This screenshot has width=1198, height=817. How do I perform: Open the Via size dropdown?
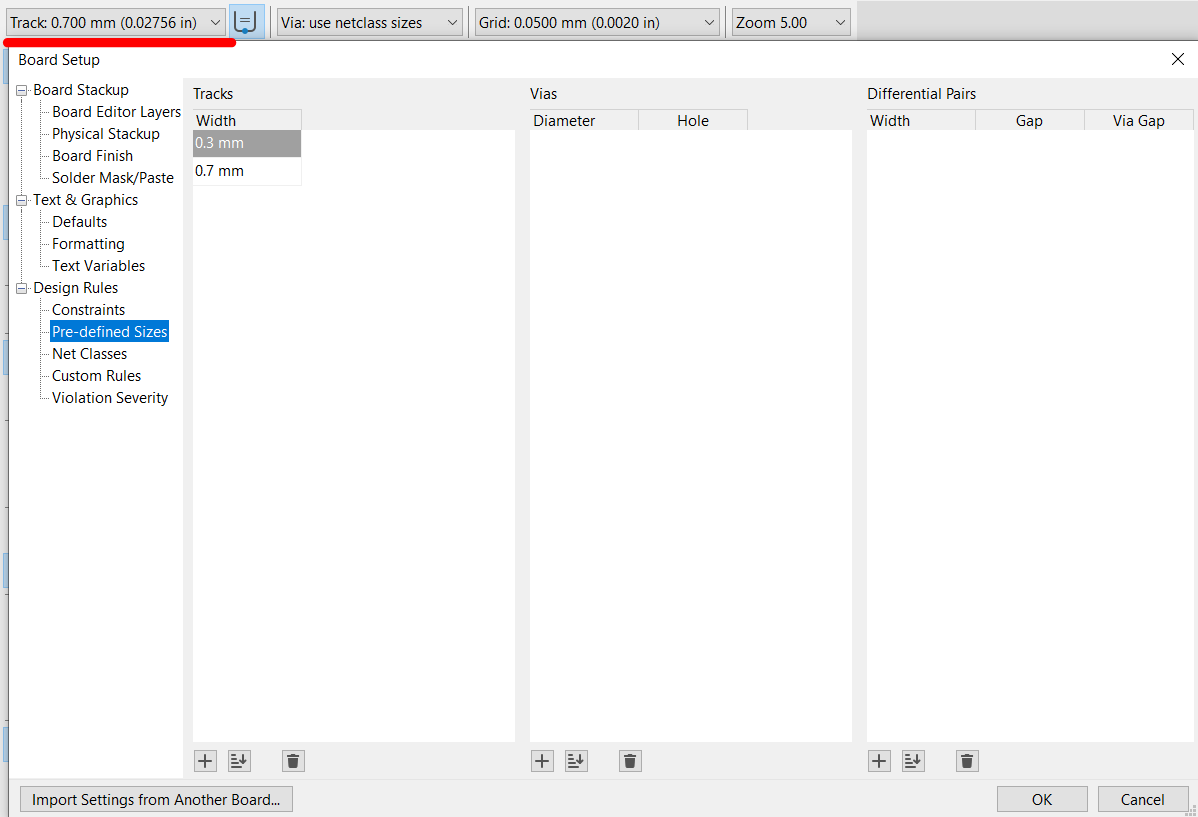(x=369, y=22)
